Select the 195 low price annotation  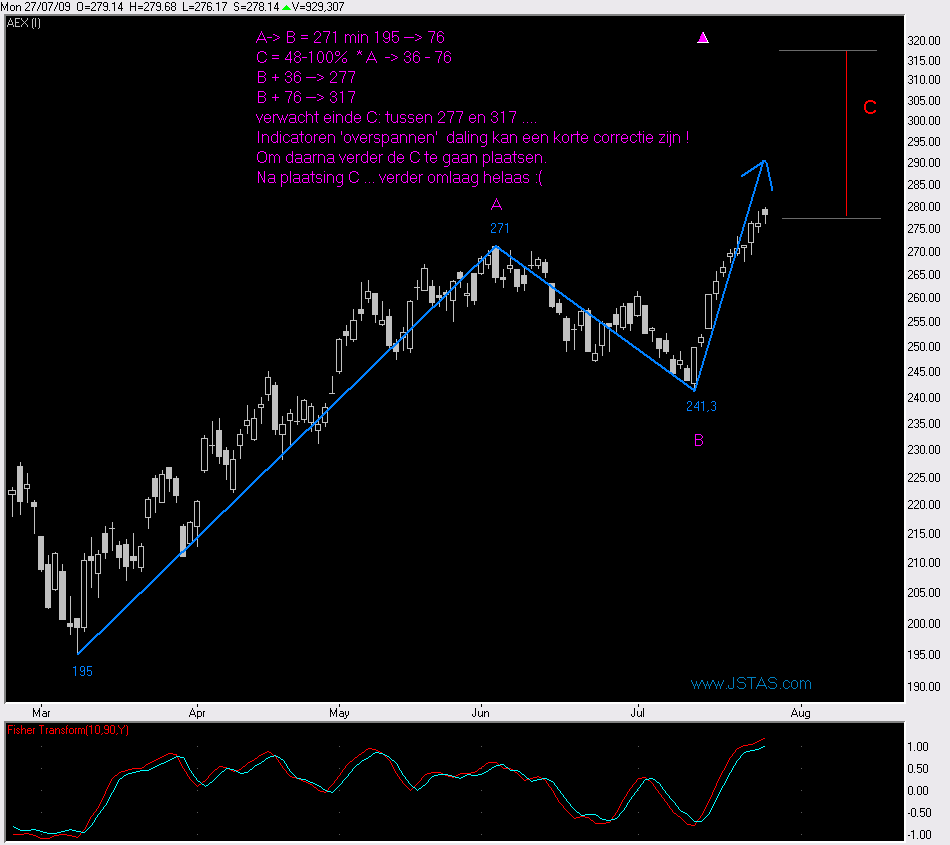[82, 671]
